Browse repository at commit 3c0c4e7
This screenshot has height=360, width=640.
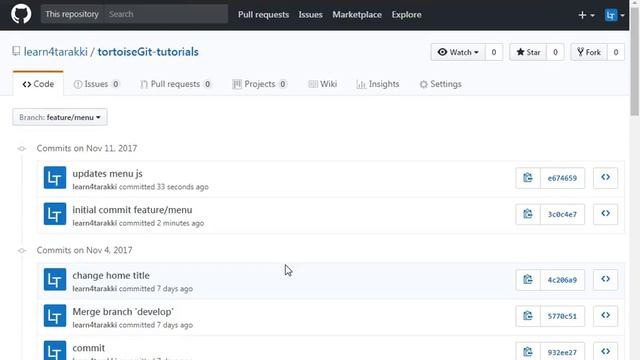coord(605,214)
